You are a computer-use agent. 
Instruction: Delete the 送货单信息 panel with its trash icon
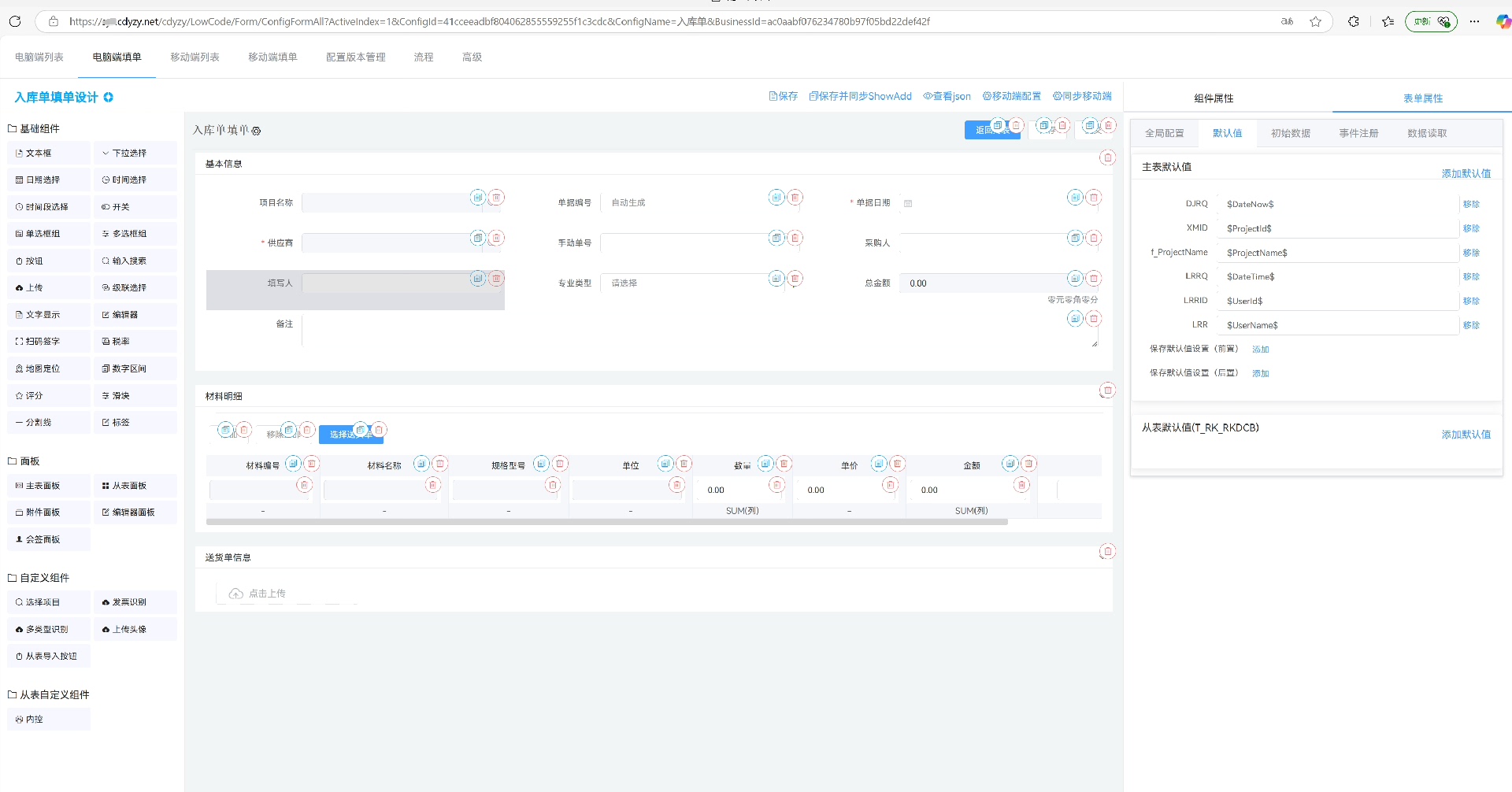pyautogui.click(x=1107, y=551)
